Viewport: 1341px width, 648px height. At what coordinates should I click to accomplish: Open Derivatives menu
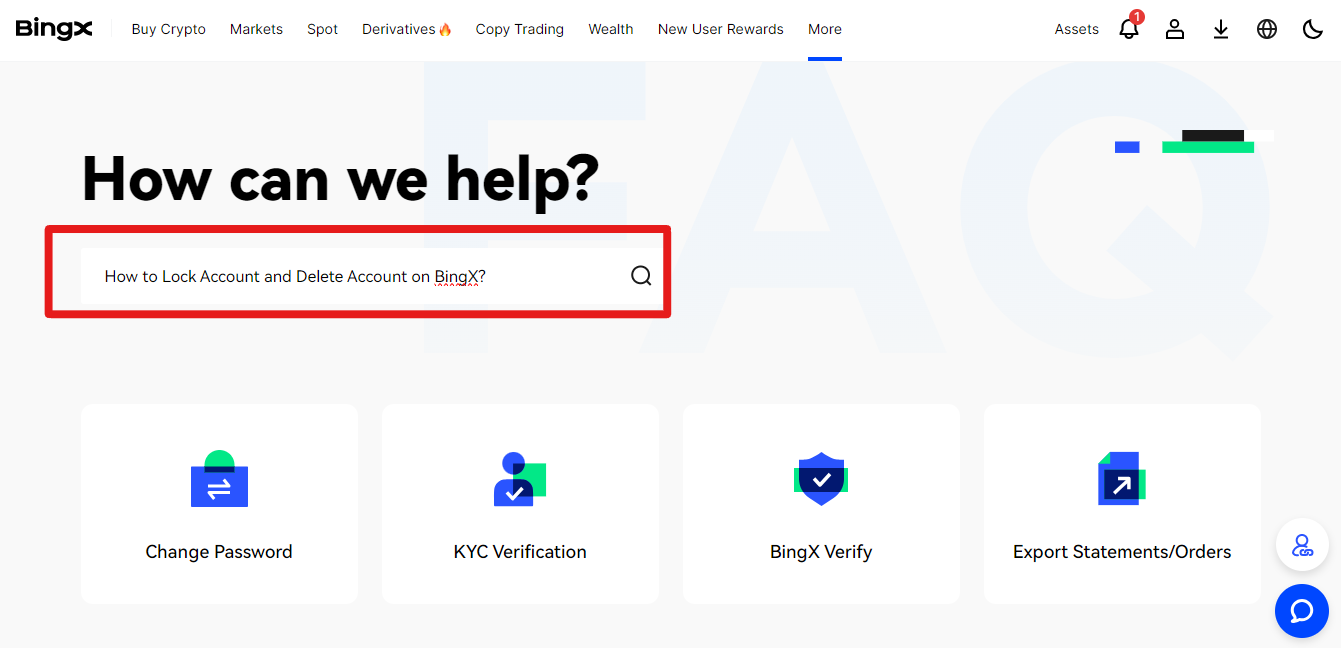[407, 29]
